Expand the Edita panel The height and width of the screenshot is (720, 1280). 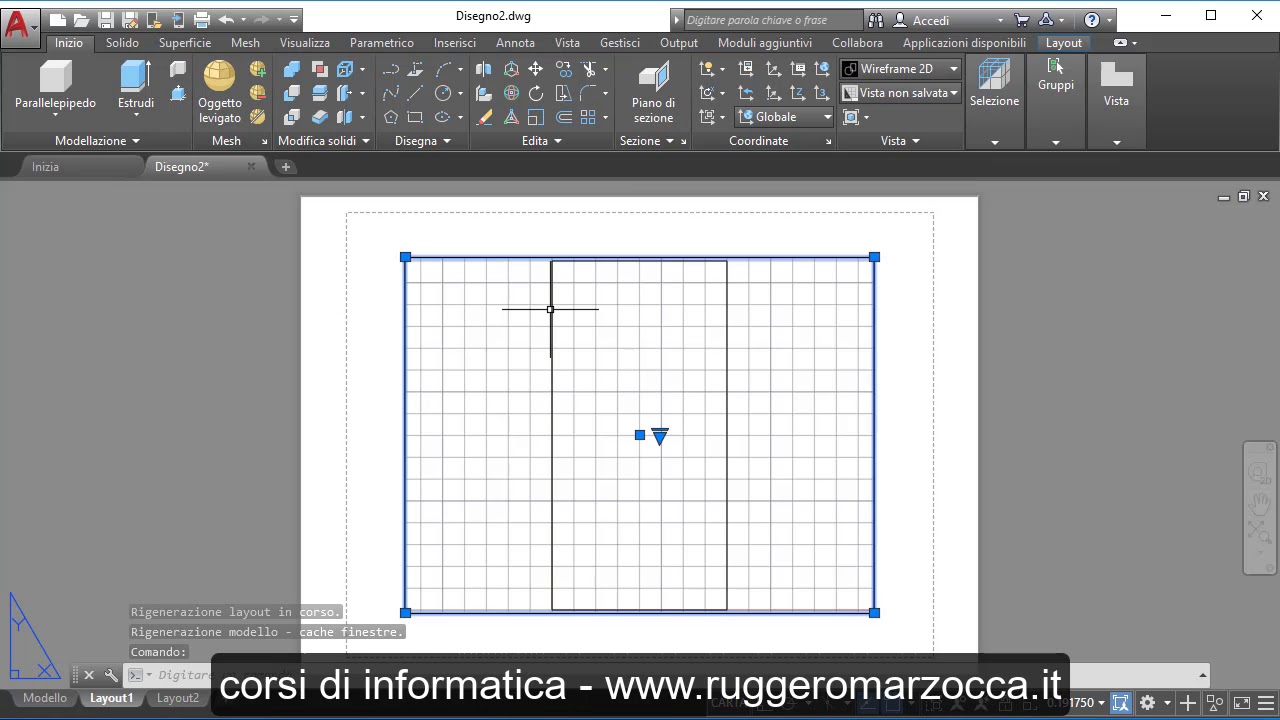541,141
